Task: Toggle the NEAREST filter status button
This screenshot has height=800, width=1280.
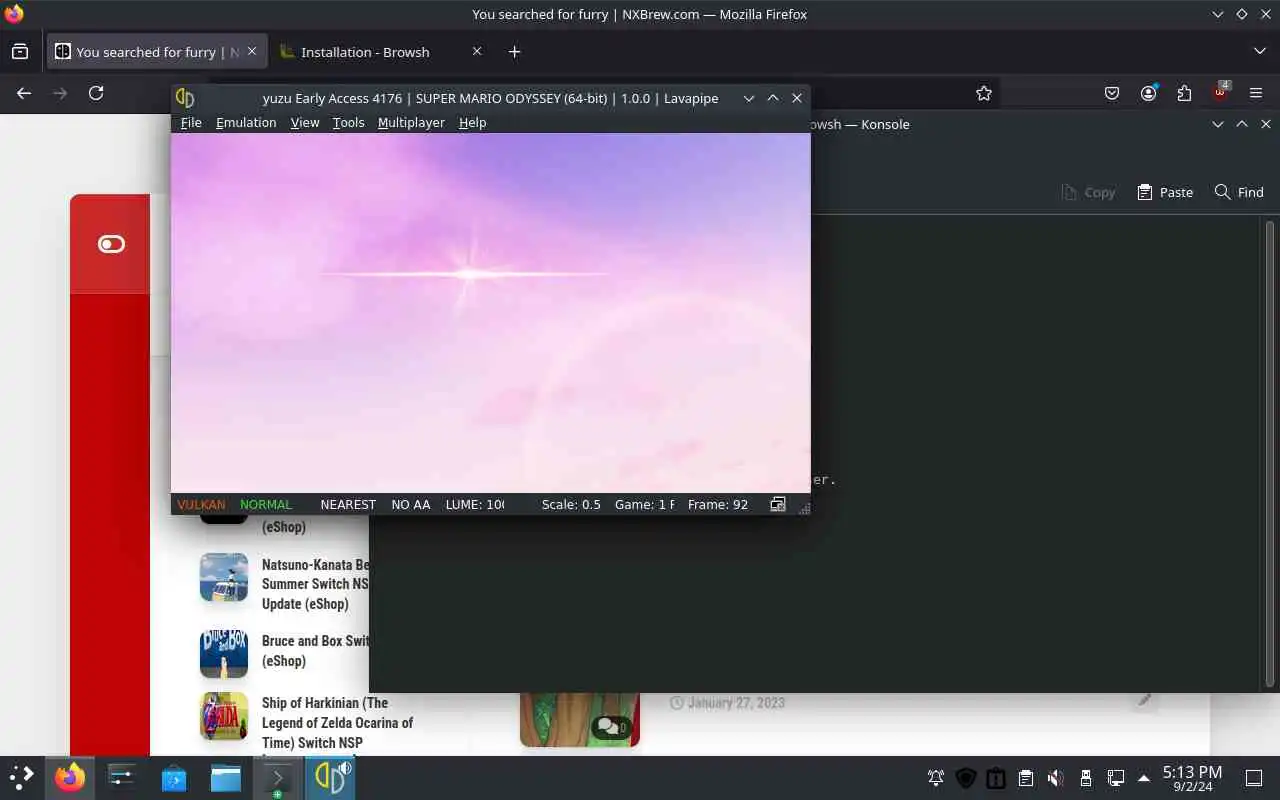Action: point(348,504)
